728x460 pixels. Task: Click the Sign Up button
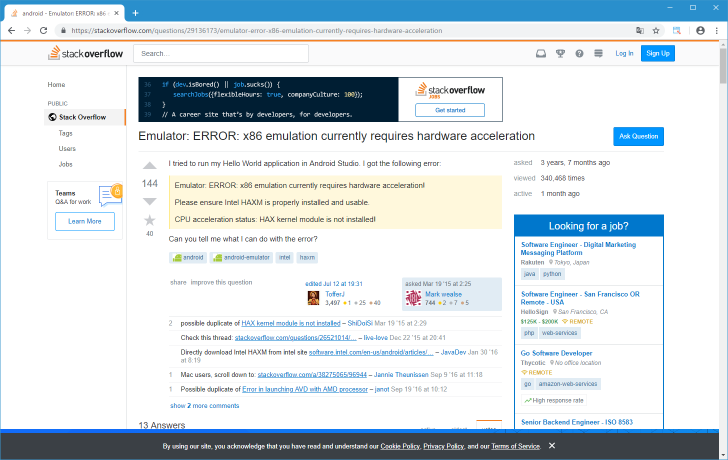(x=658, y=53)
